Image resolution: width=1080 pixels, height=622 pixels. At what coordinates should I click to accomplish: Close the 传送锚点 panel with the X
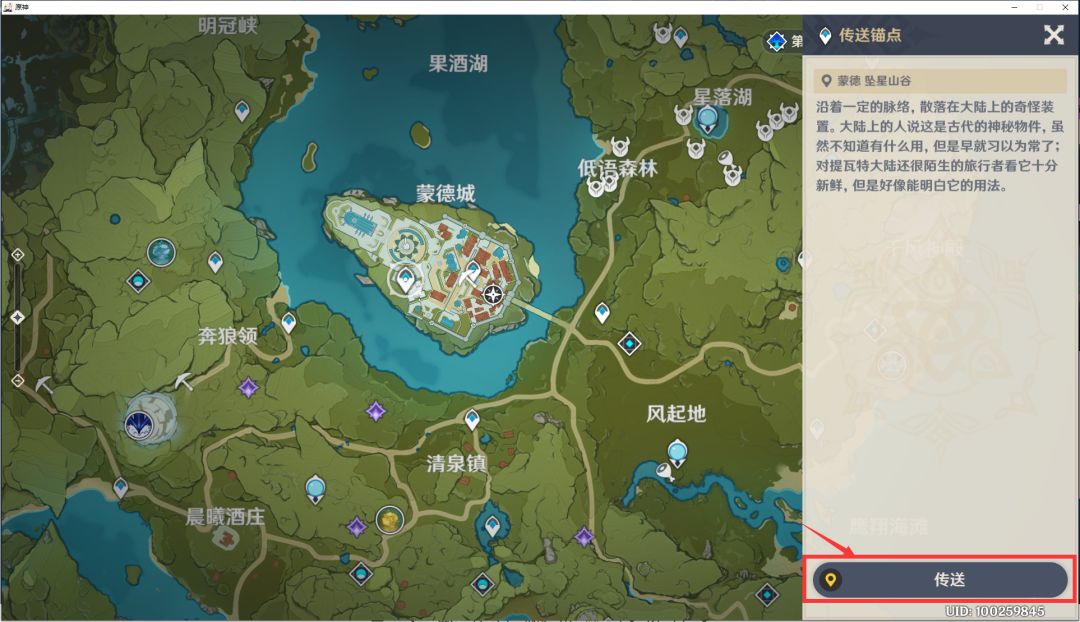[x=1053, y=34]
